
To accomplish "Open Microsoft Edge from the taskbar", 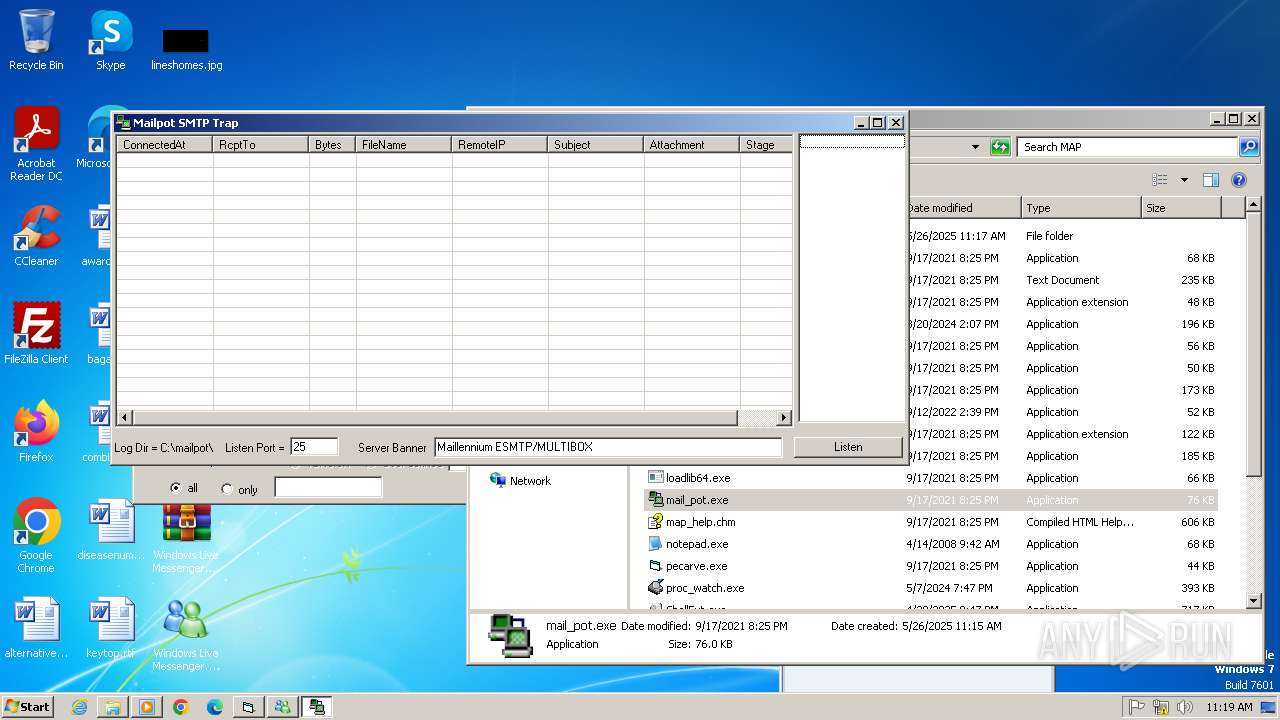I will [215, 707].
